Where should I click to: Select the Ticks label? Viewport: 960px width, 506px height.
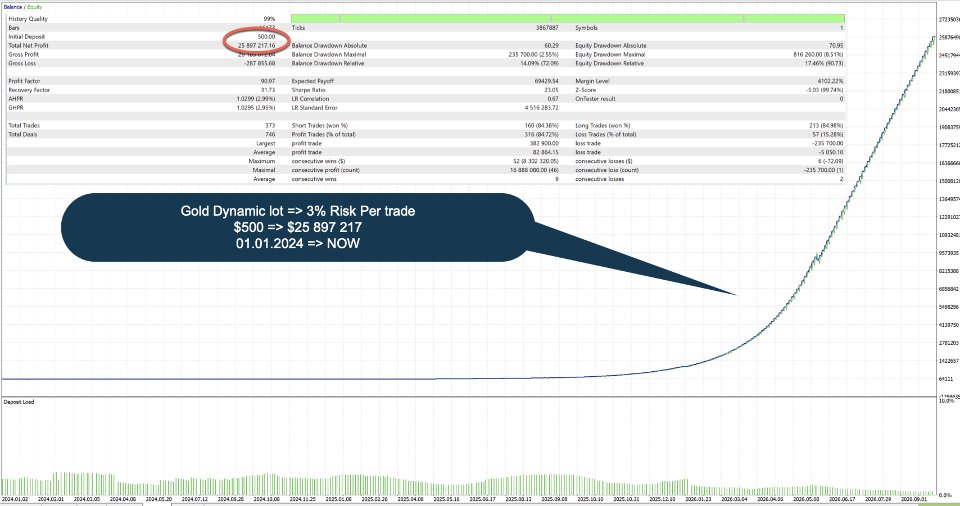point(298,28)
